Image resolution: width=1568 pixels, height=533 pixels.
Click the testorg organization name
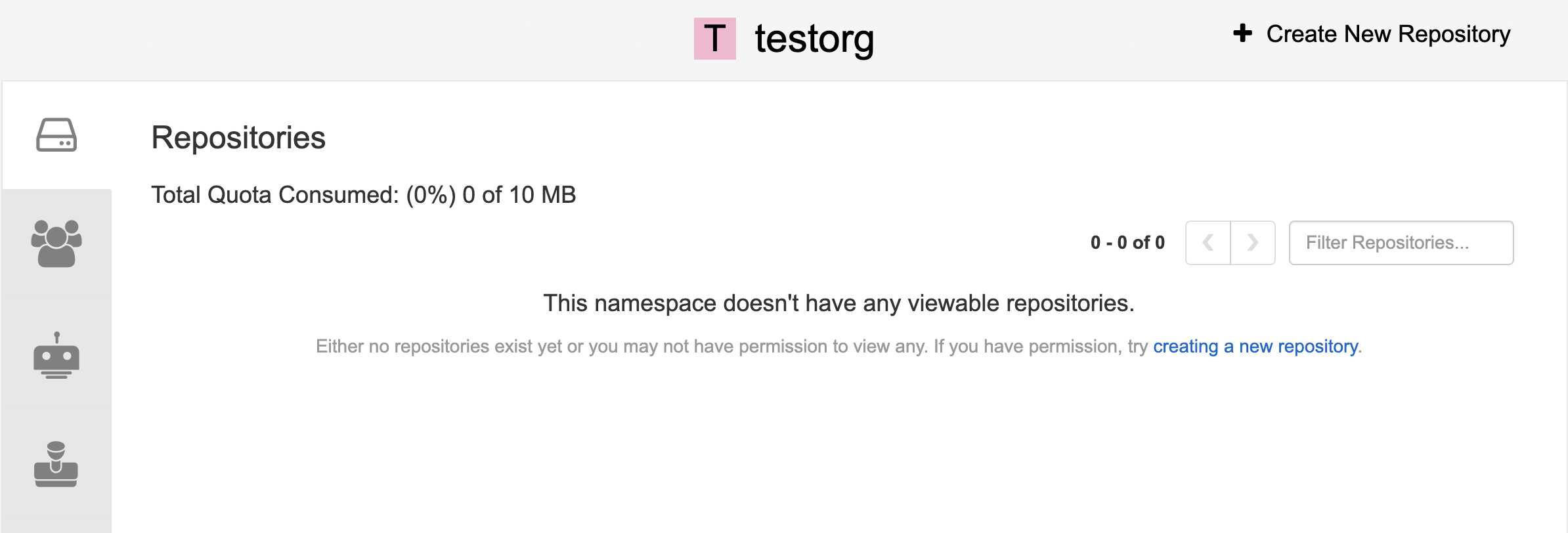814,39
